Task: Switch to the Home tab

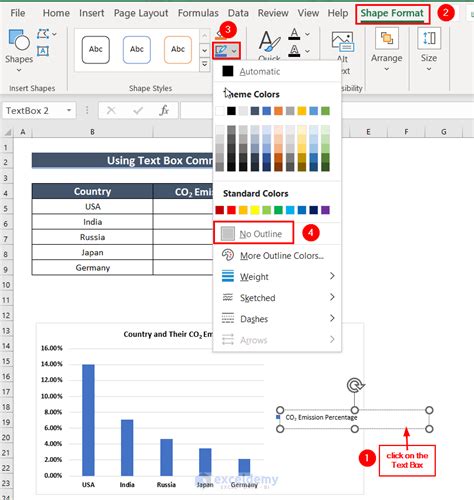Action: pos(56,13)
